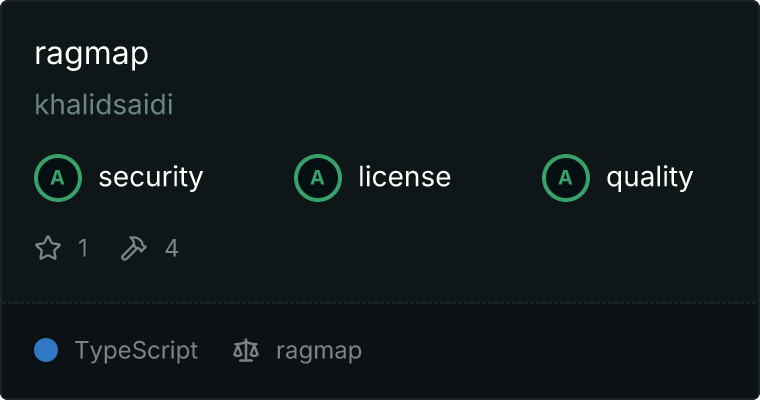Open the ragmap project title

coord(91,54)
